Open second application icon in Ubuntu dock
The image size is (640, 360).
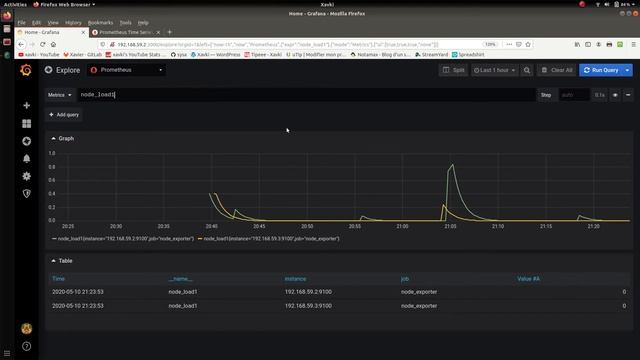pyautogui.click(x=7, y=29)
